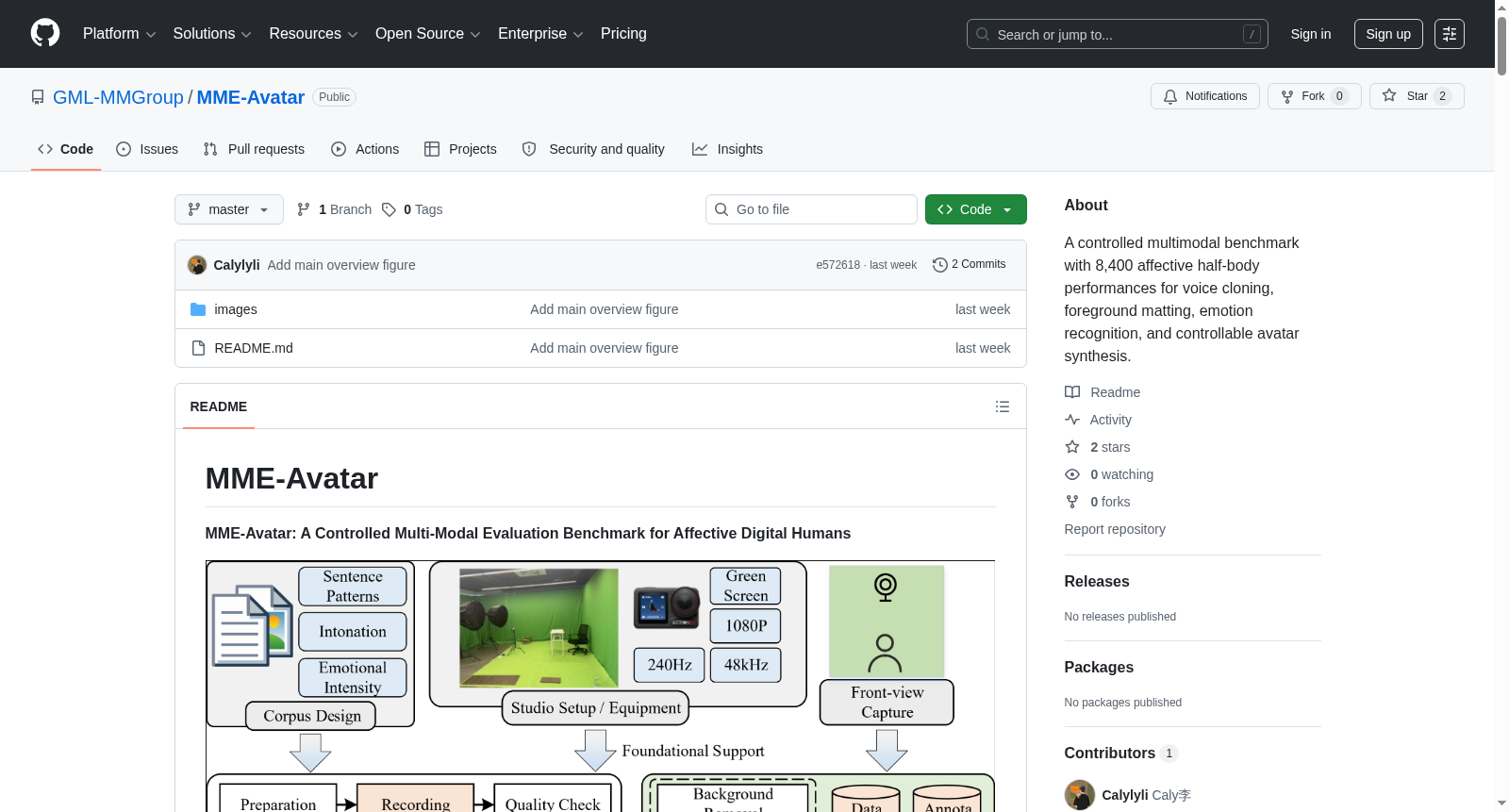This screenshot has width=1509, height=812.
Task: Click Calylyli's avatar in the commit row
Action: point(197,265)
